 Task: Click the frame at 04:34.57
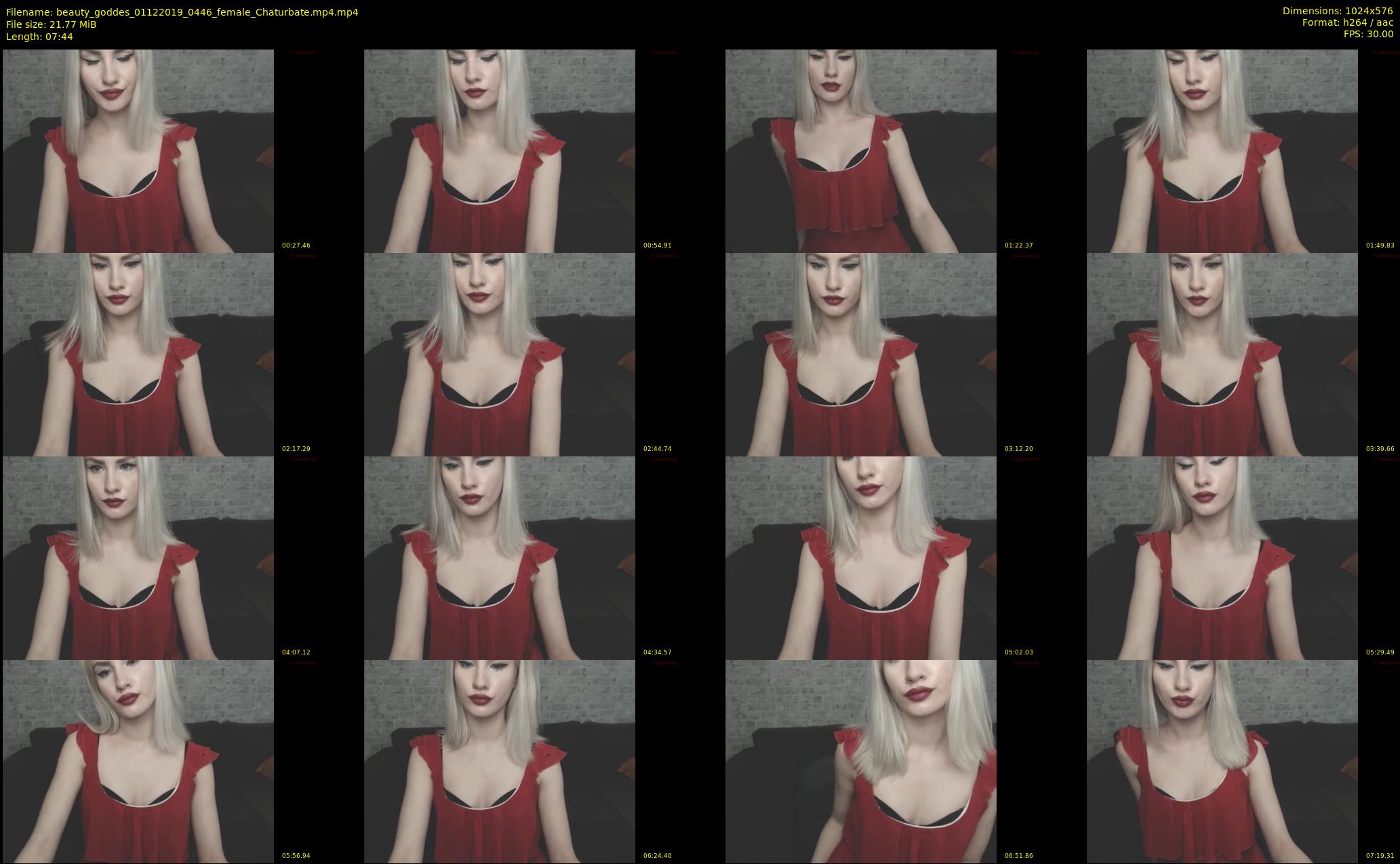500,557
